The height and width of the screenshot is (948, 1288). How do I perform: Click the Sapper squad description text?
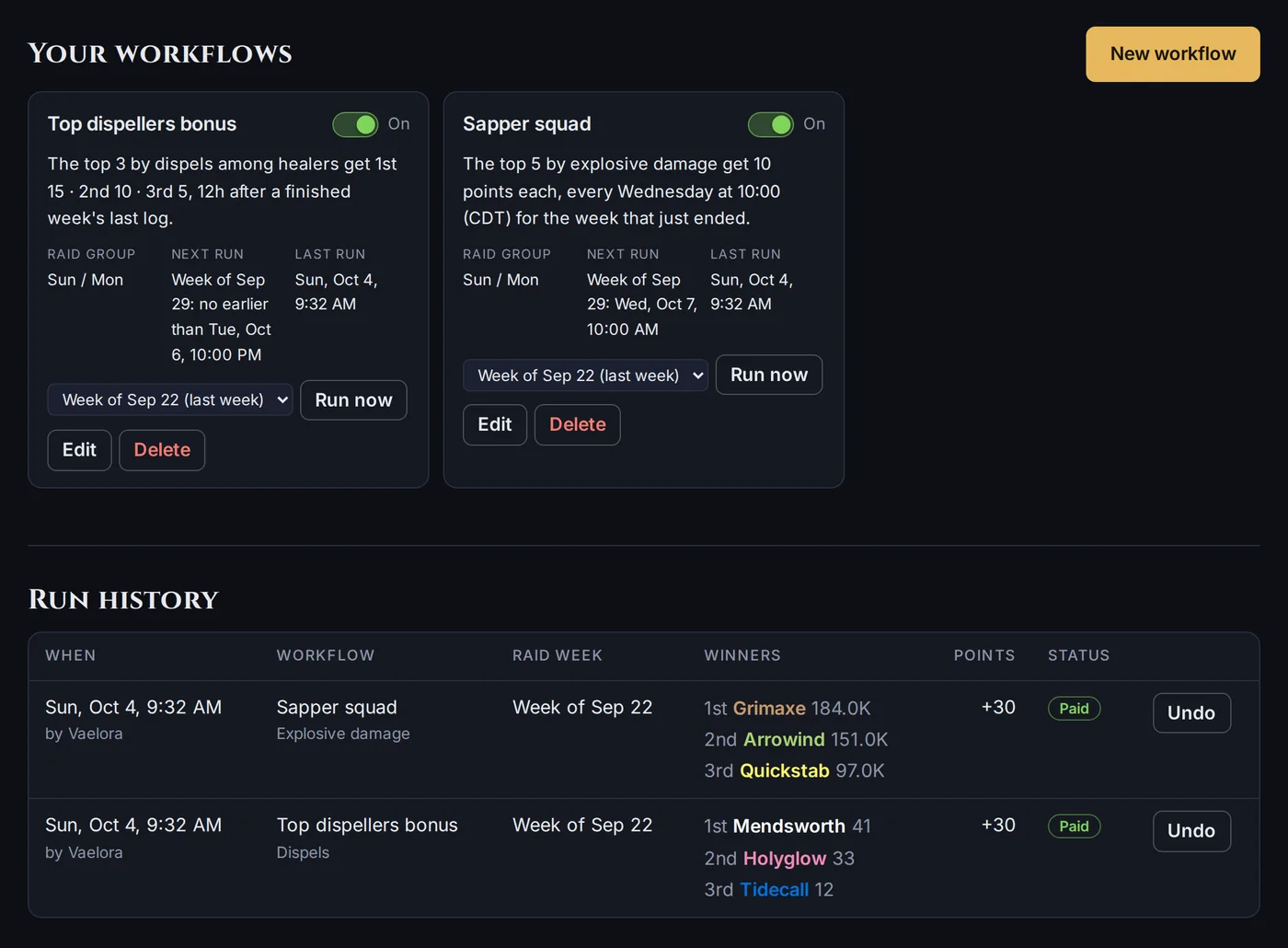click(x=622, y=191)
